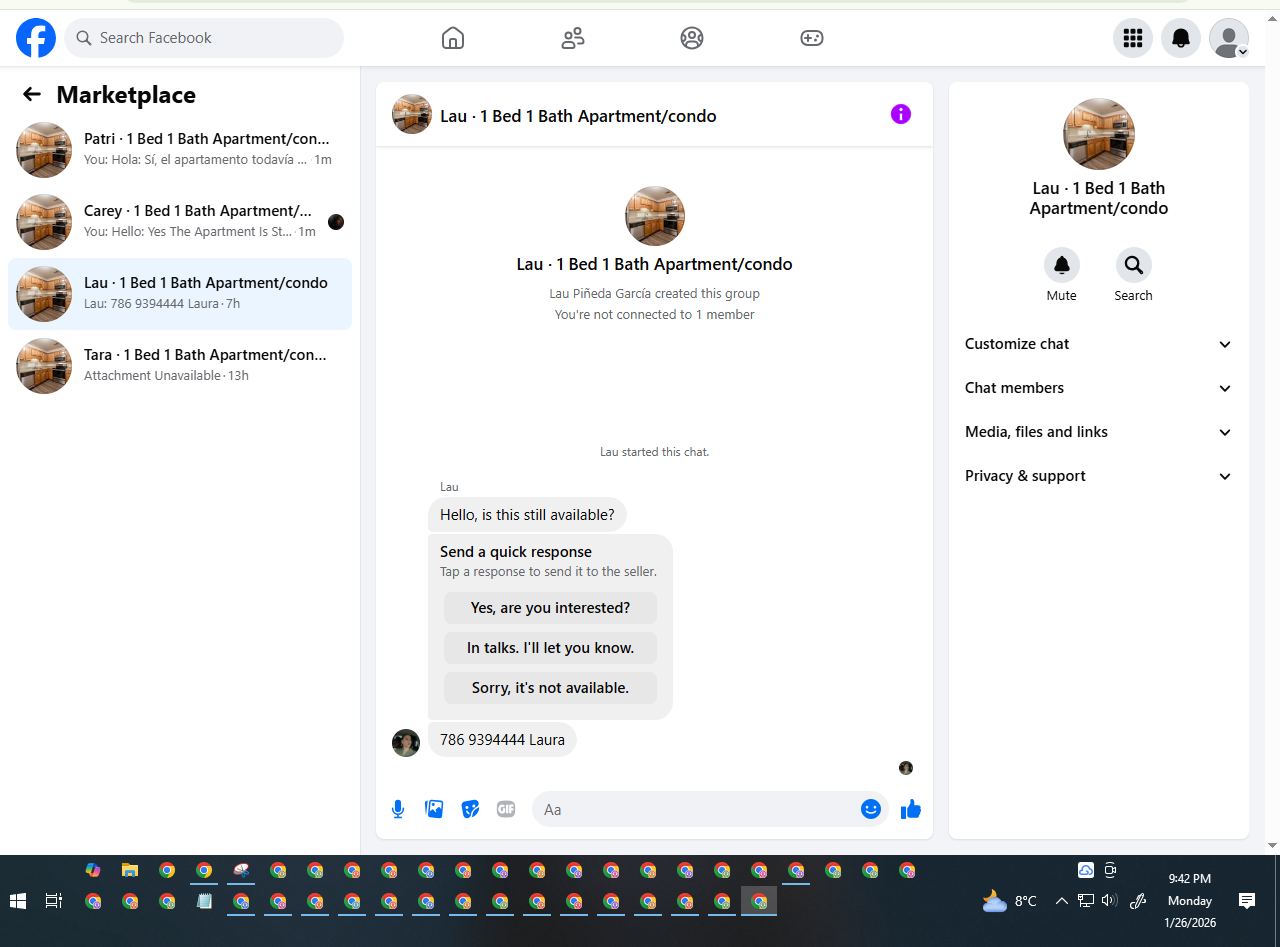Open the purple conversation information icon
The height and width of the screenshot is (947, 1280).
901,114
